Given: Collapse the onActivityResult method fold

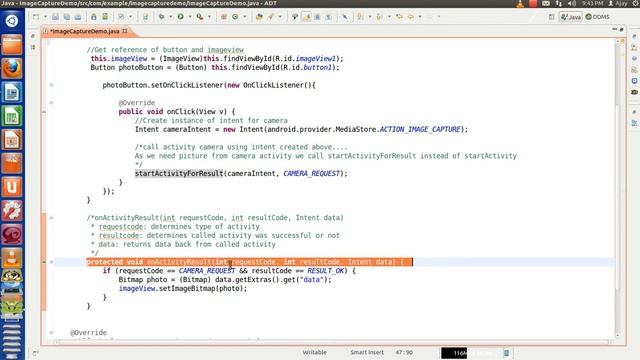Looking at the screenshot, I should pos(51,262).
